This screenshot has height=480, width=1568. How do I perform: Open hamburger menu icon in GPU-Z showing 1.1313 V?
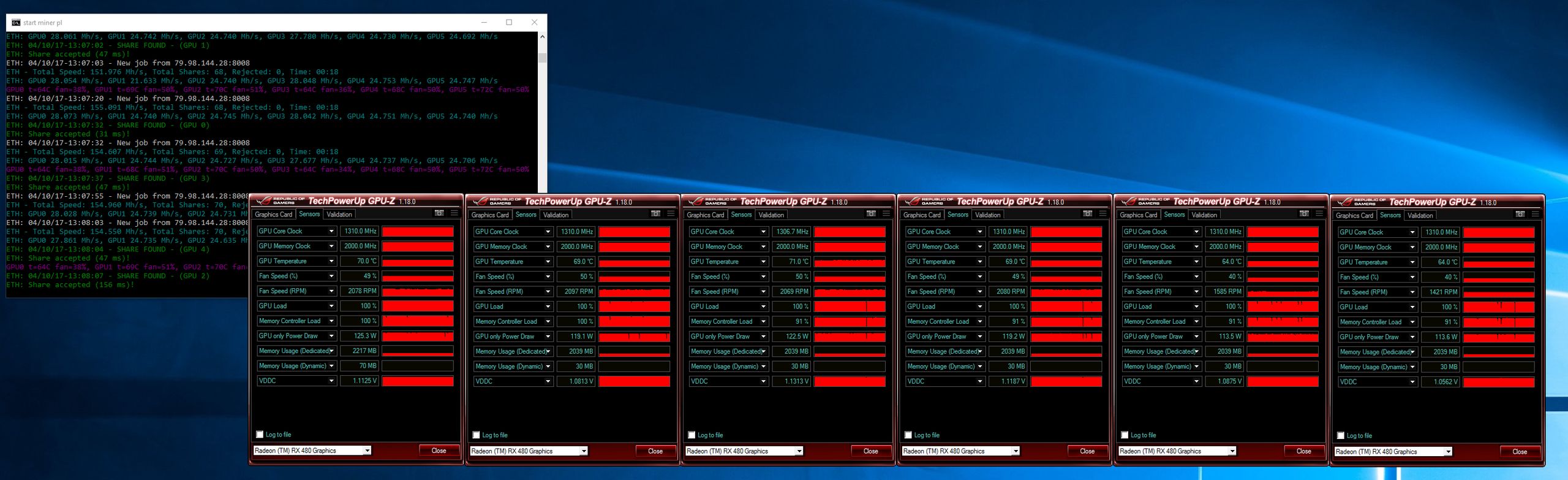(886, 214)
